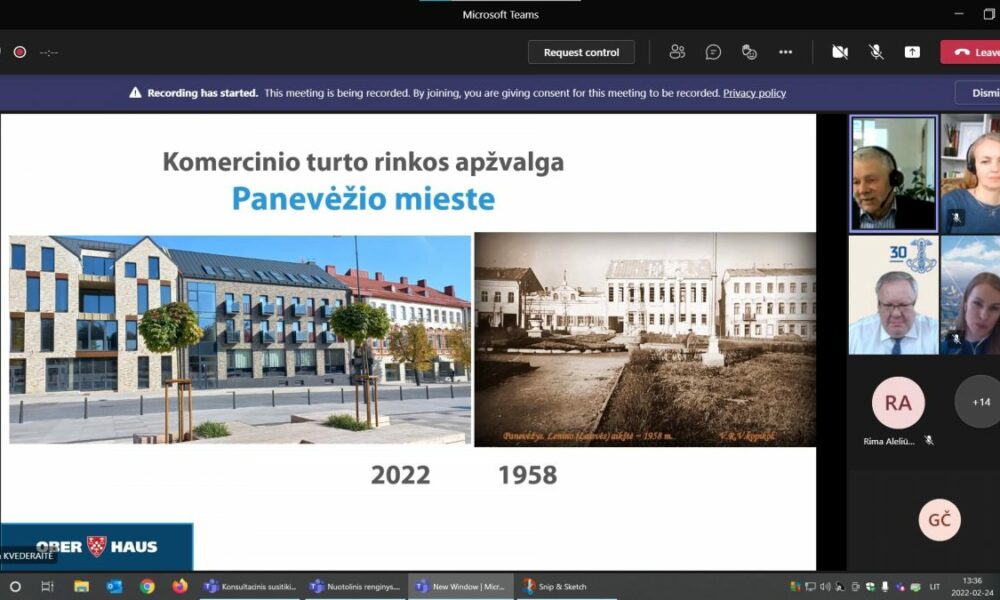Click the purple Teams tray icon
This screenshot has height=600, width=1000.
coord(900,587)
